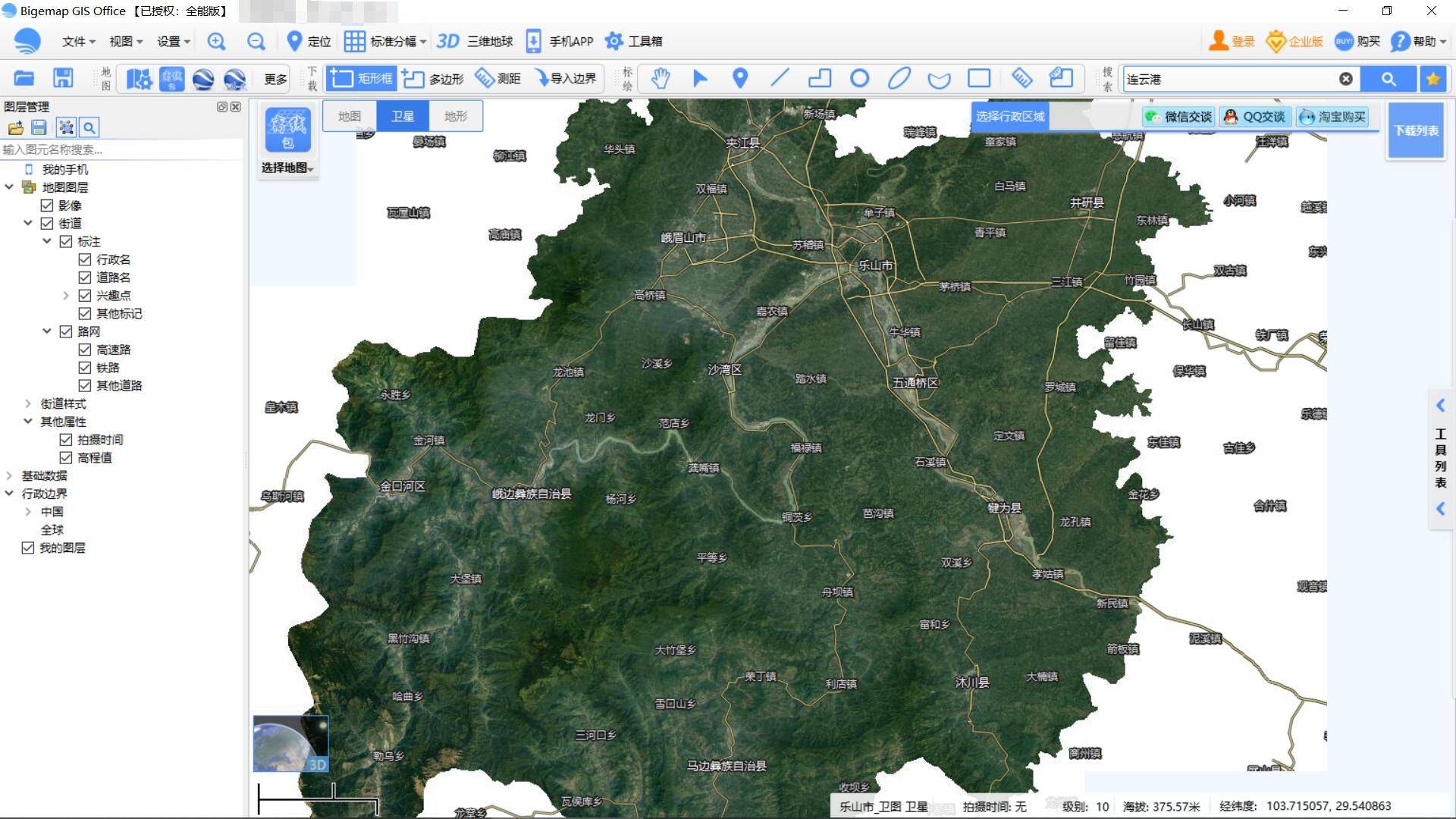The width and height of the screenshot is (1456, 819).
Task: Toggle the 行政名 checkbox
Action: point(85,259)
